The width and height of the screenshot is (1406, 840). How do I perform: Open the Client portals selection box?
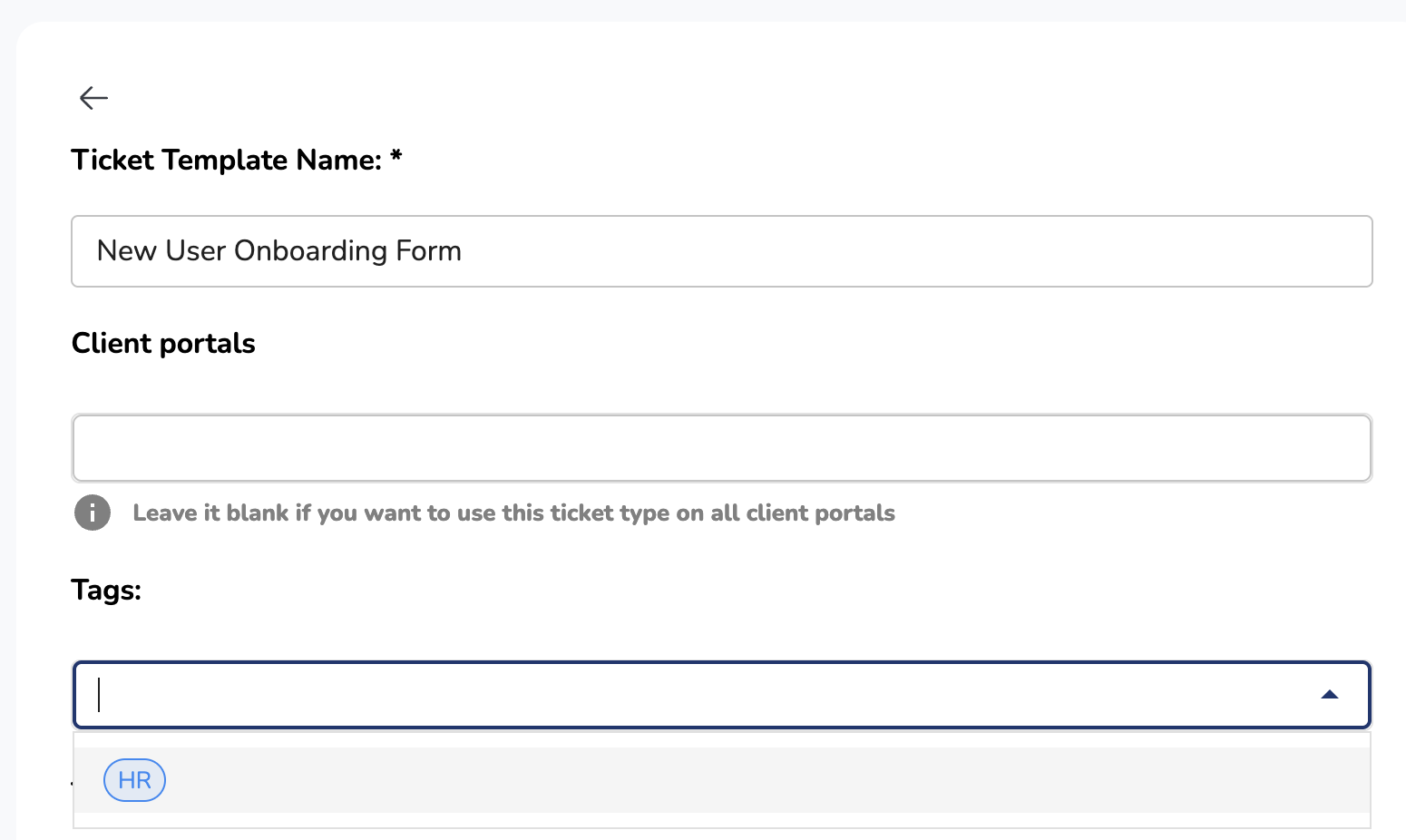721,448
